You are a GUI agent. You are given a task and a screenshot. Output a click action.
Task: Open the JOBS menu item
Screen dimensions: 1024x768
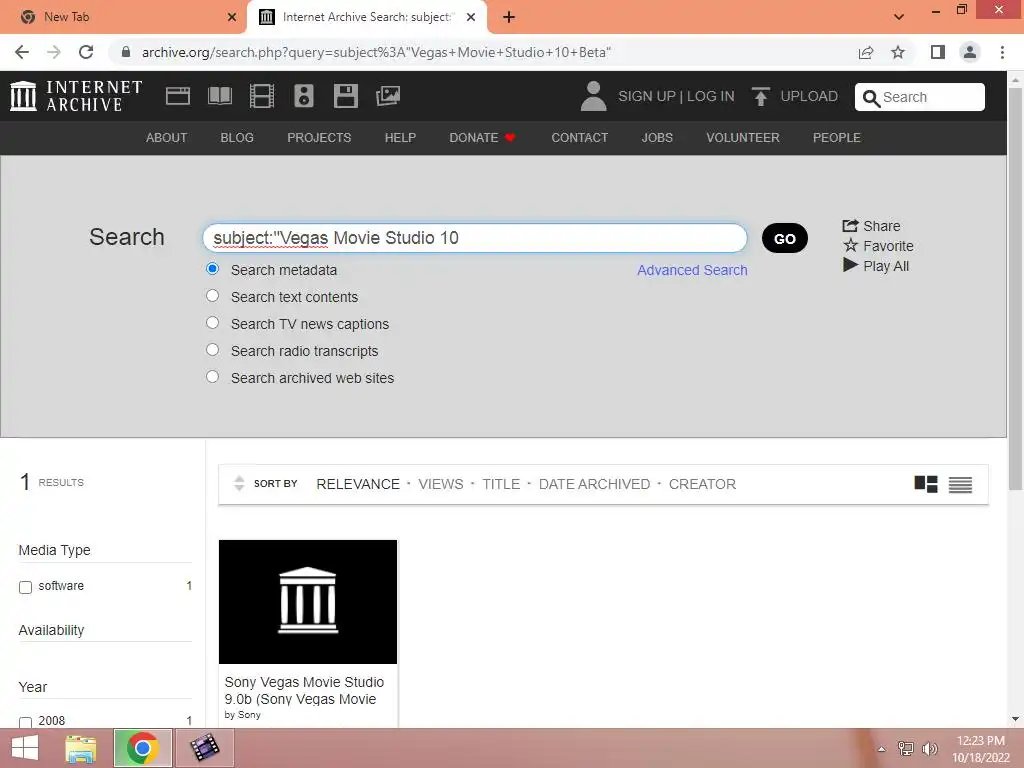pyautogui.click(x=657, y=138)
